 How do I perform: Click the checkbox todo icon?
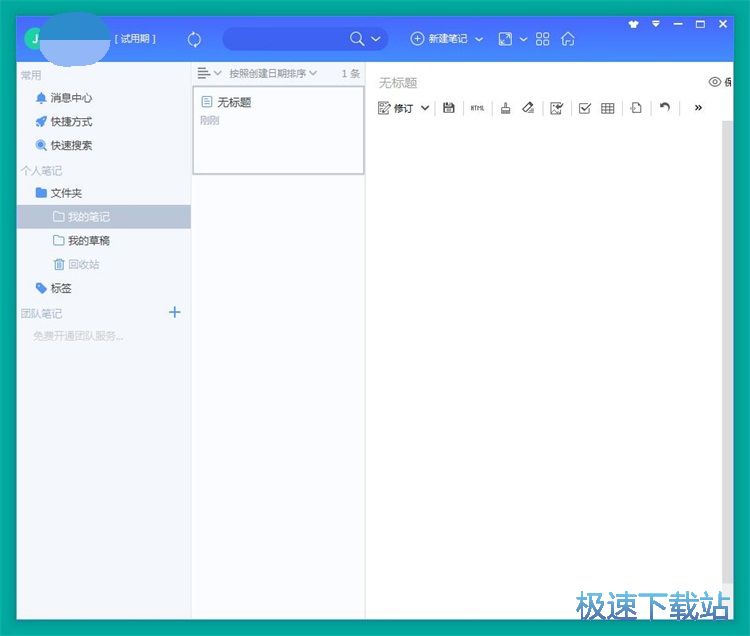(585, 109)
